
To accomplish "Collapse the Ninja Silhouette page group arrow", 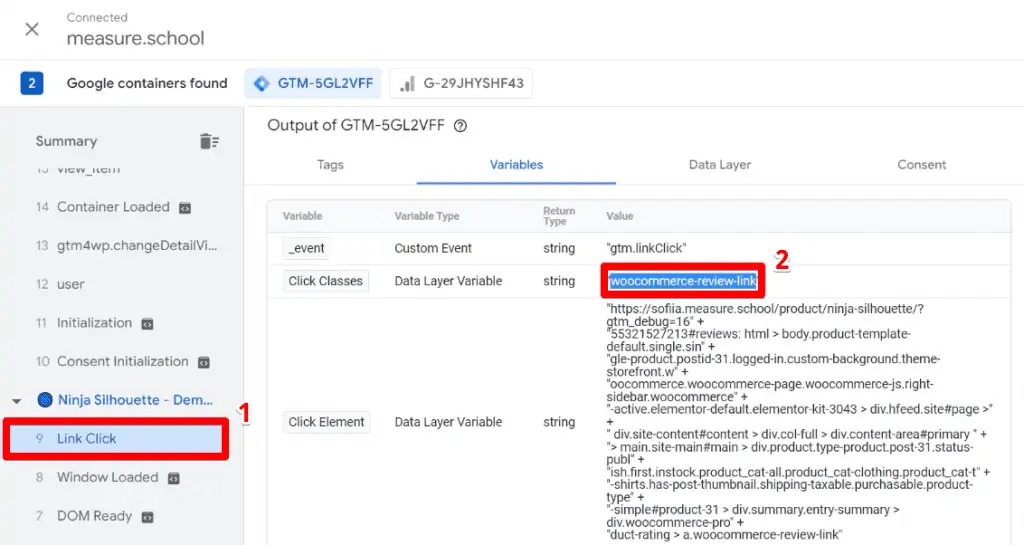I will coord(17,400).
